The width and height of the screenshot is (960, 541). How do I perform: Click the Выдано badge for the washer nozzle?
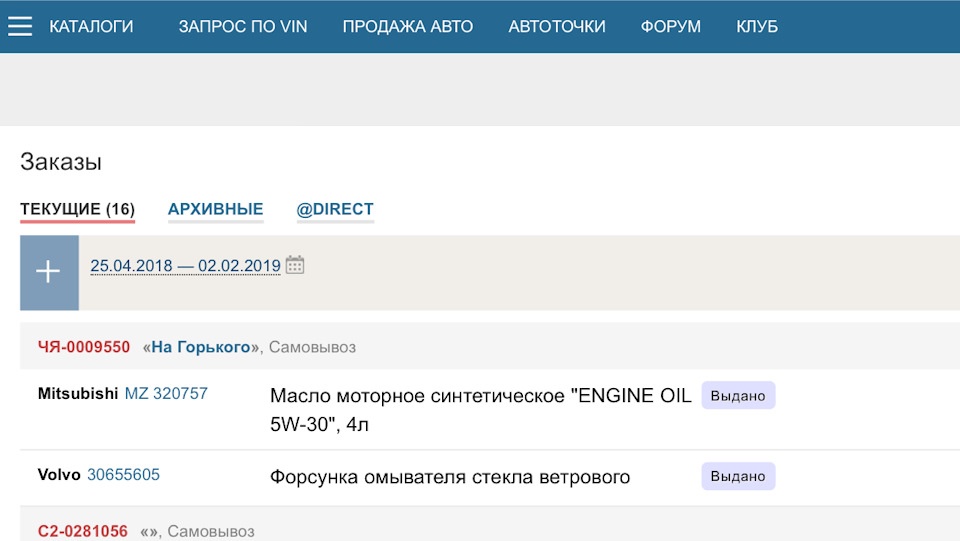pos(738,477)
